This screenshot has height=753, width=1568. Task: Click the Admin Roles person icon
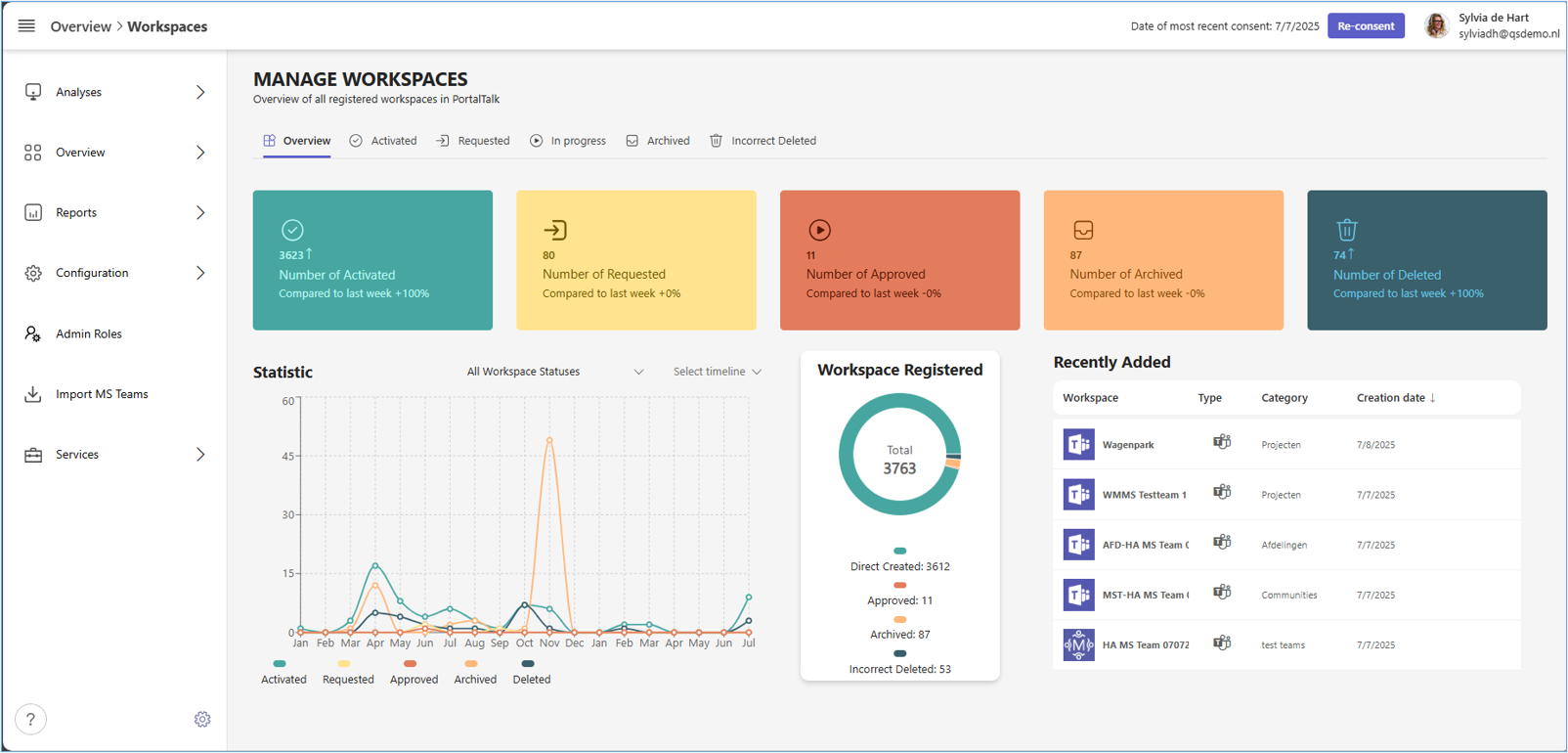click(x=33, y=334)
